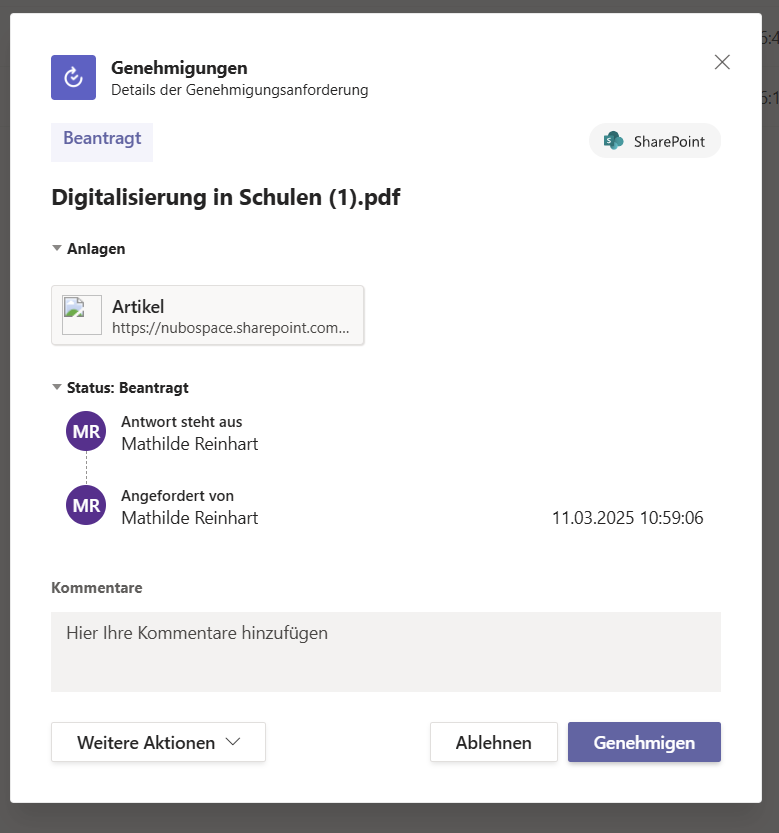Click the Artikel attachment thumbnail icon
The width and height of the screenshot is (779, 833).
click(82, 315)
